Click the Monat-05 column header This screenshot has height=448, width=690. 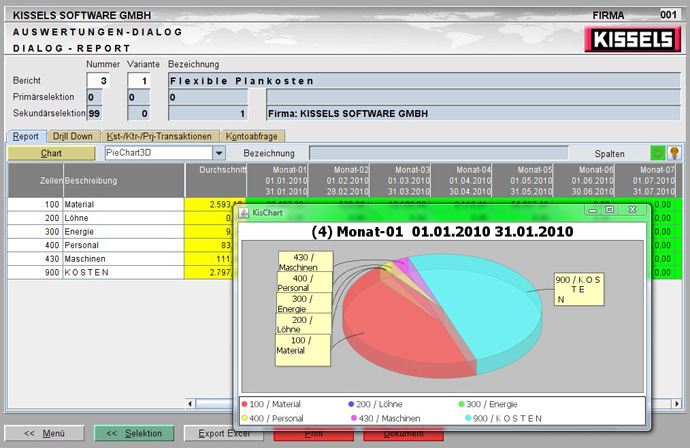(522, 180)
